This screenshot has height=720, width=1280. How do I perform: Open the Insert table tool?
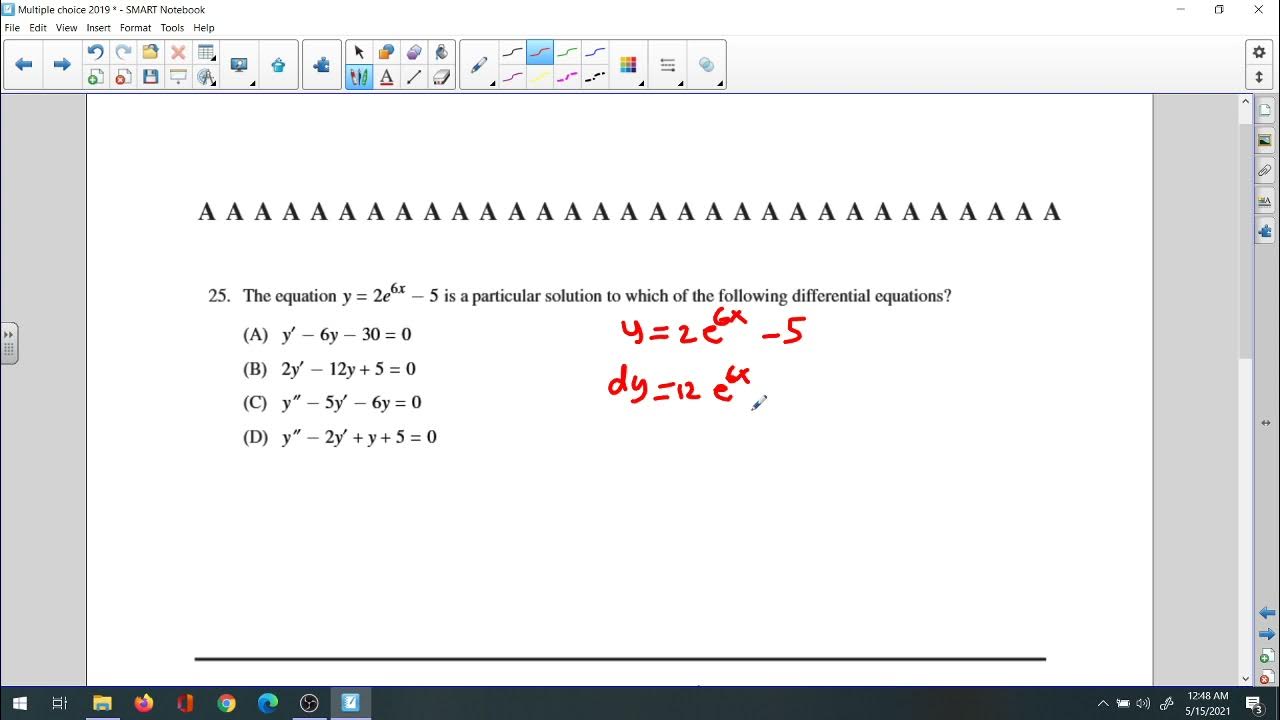(x=207, y=52)
